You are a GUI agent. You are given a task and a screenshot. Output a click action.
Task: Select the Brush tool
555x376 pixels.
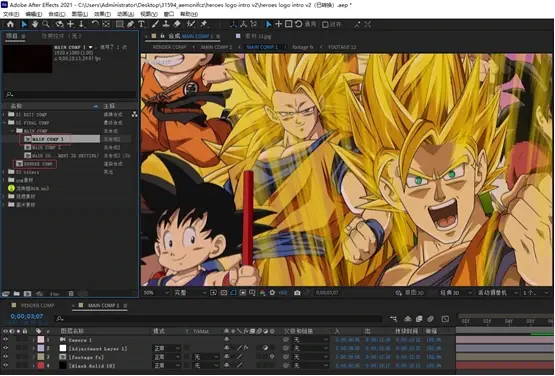[x=155, y=24]
